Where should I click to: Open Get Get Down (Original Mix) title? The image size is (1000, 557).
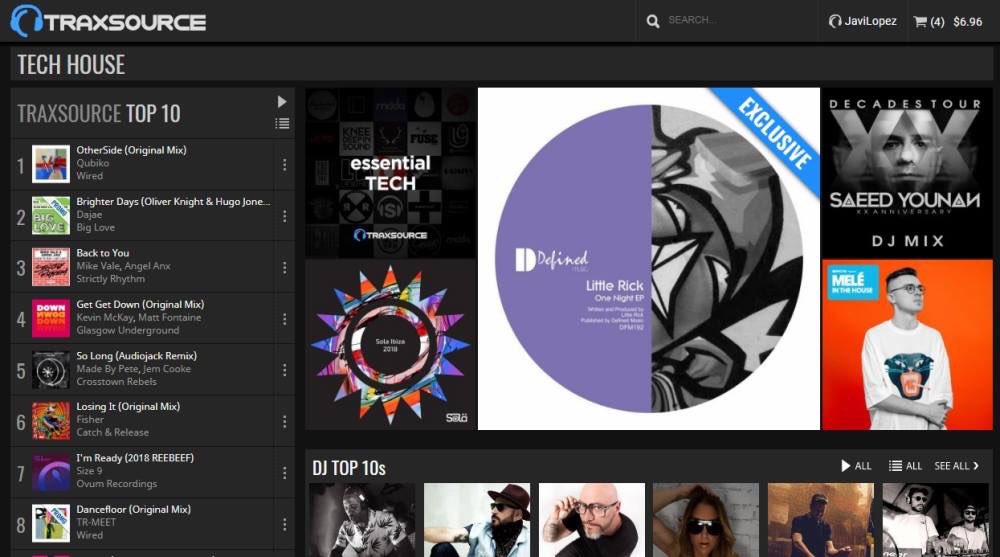pos(140,304)
